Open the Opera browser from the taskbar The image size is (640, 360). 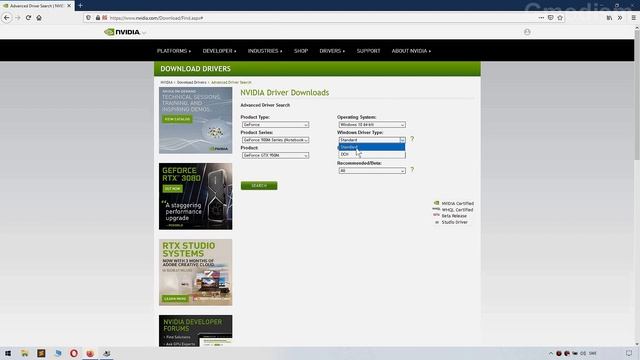click(74, 353)
